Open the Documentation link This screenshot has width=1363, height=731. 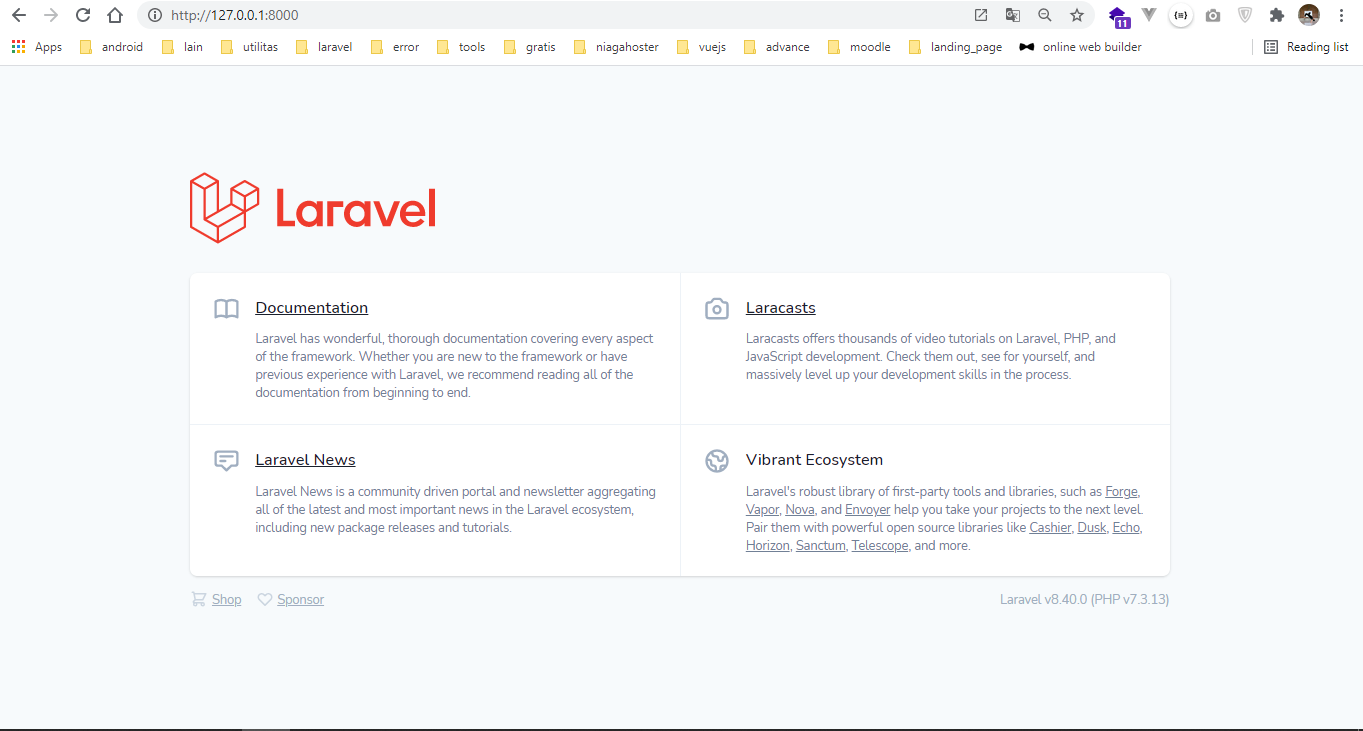[311, 308]
